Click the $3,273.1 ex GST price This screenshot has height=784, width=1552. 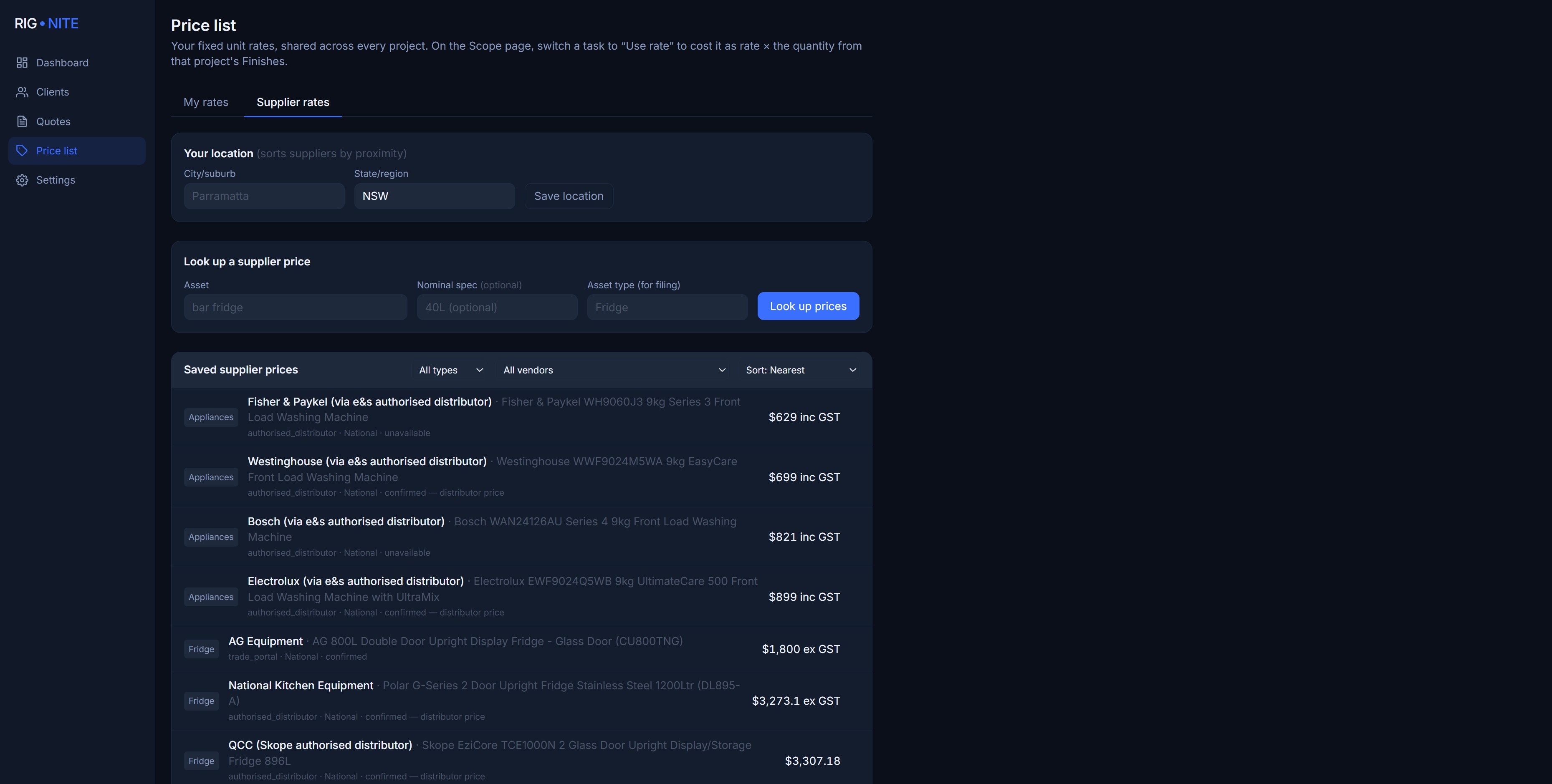(796, 701)
